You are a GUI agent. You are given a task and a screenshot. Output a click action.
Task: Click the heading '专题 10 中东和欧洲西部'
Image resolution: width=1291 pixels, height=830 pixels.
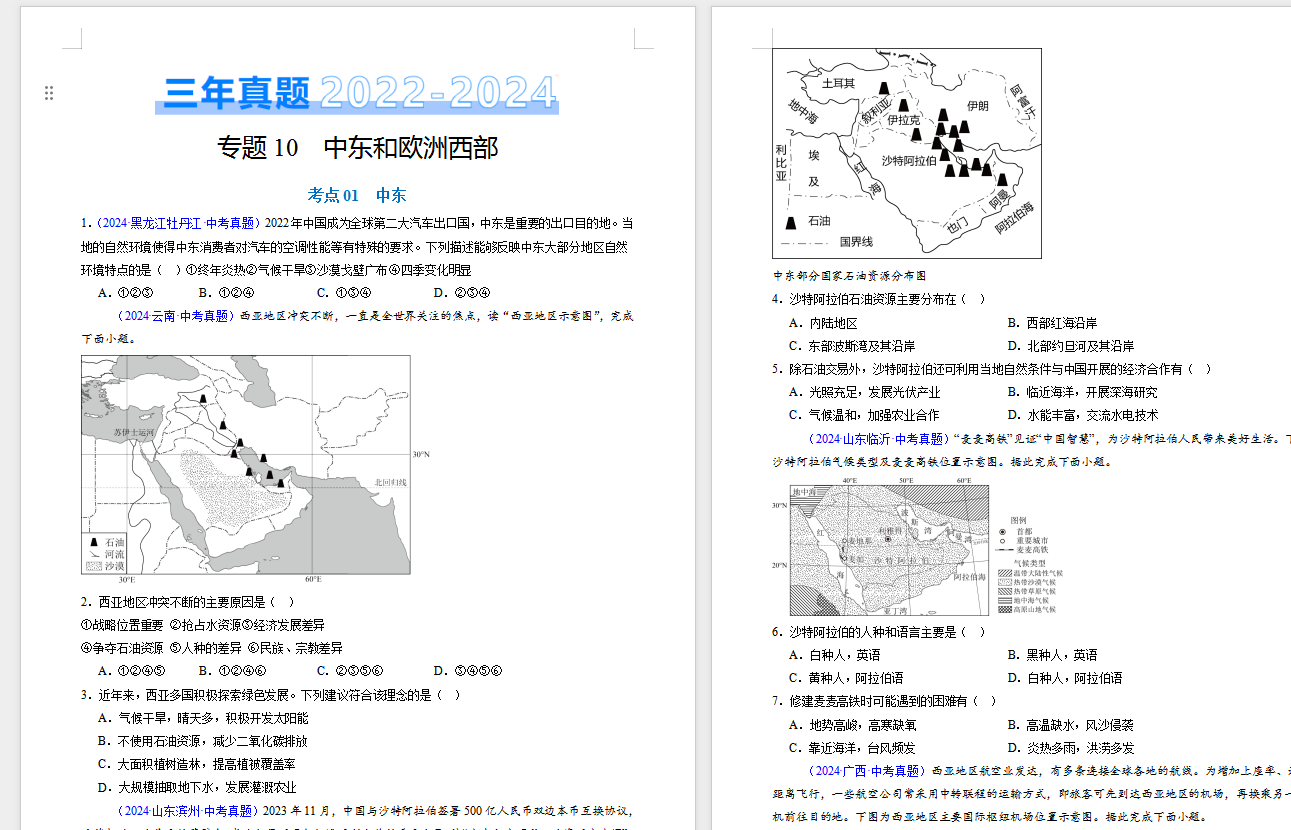tap(358, 148)
